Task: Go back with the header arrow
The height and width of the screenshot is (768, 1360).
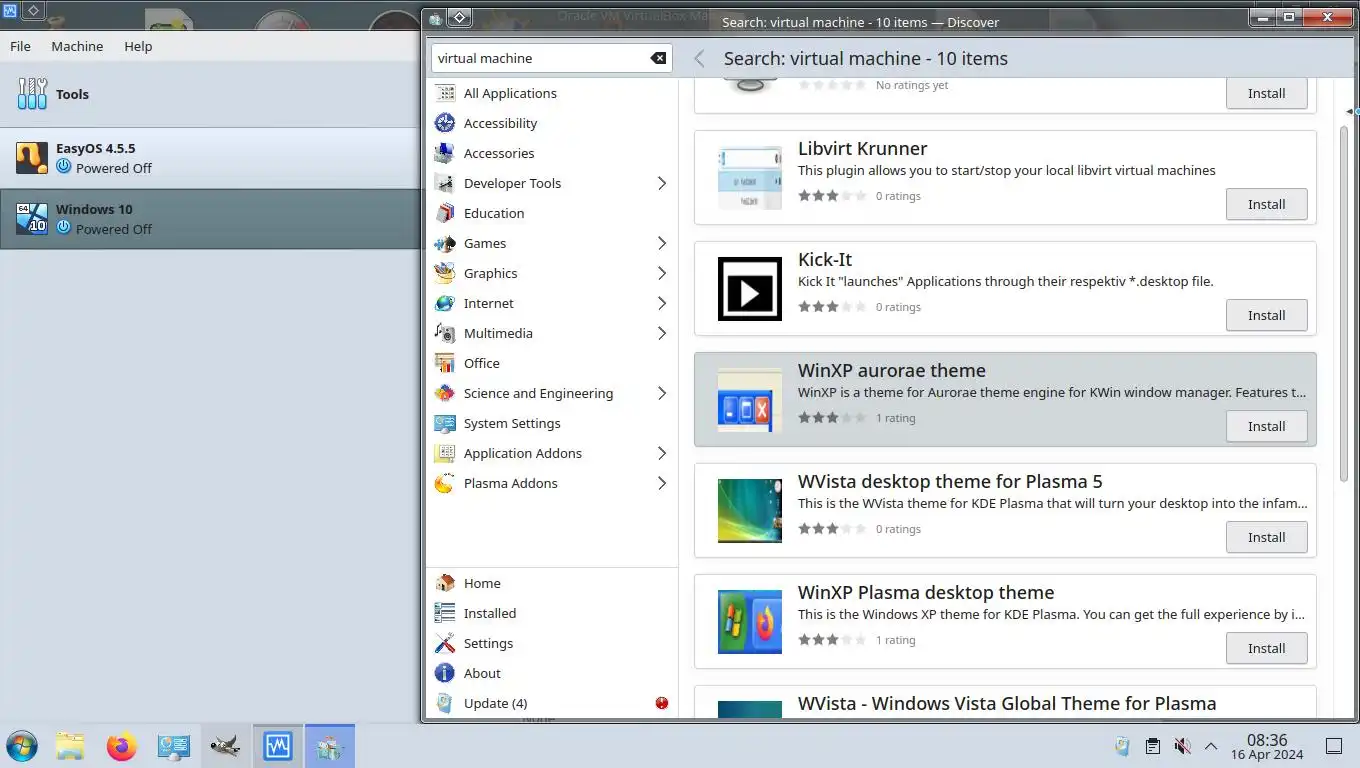Action: pos(700,58)
